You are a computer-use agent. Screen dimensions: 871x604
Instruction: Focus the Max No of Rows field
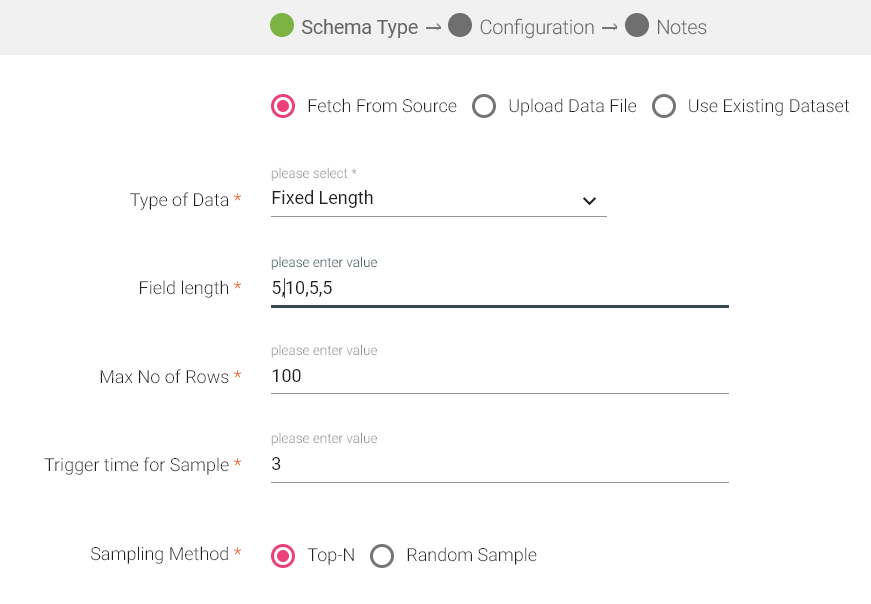pyautogui.click(x=498, y=377)
